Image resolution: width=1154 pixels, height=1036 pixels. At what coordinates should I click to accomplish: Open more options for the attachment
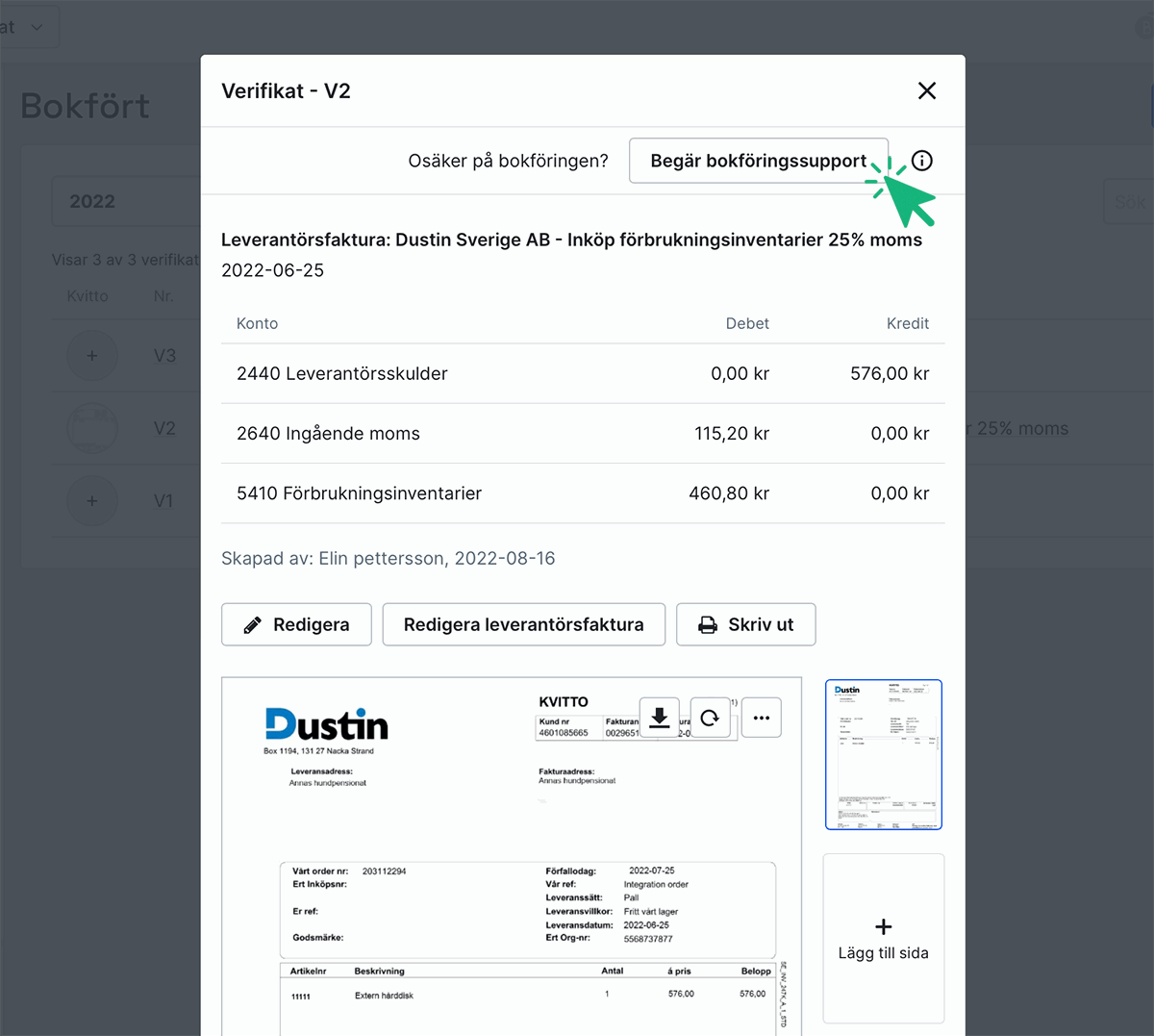coord(761,717)
